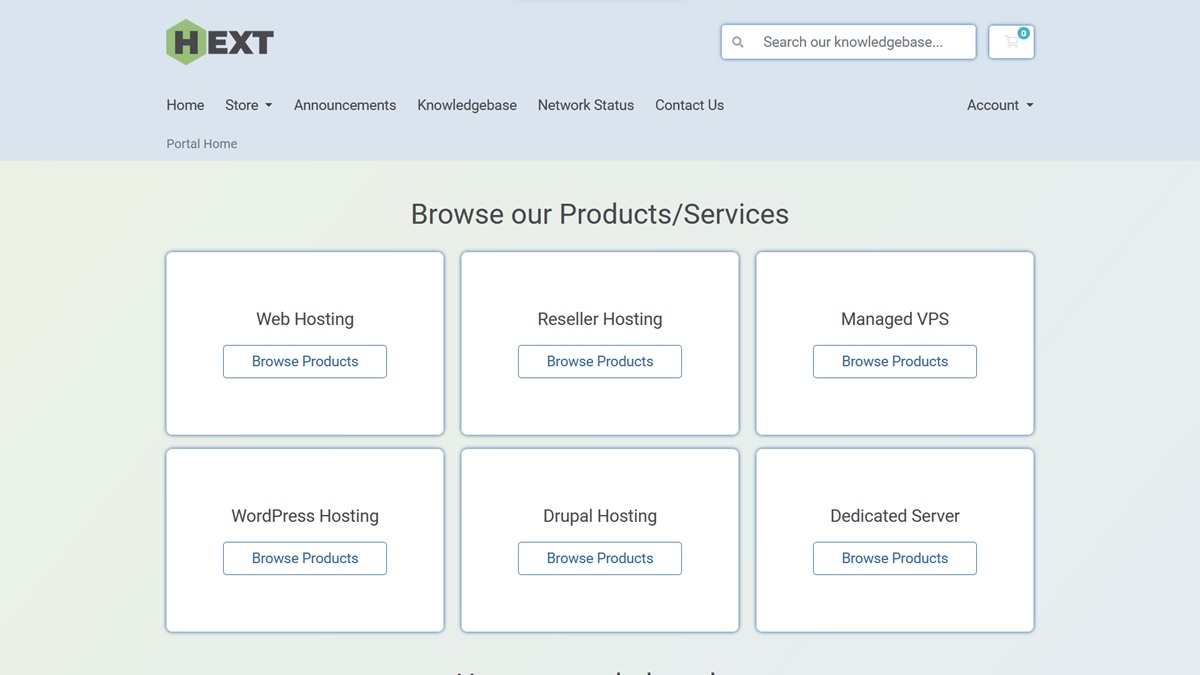
Task: Open the Account dropdown menu
Action: coord(999,105)
